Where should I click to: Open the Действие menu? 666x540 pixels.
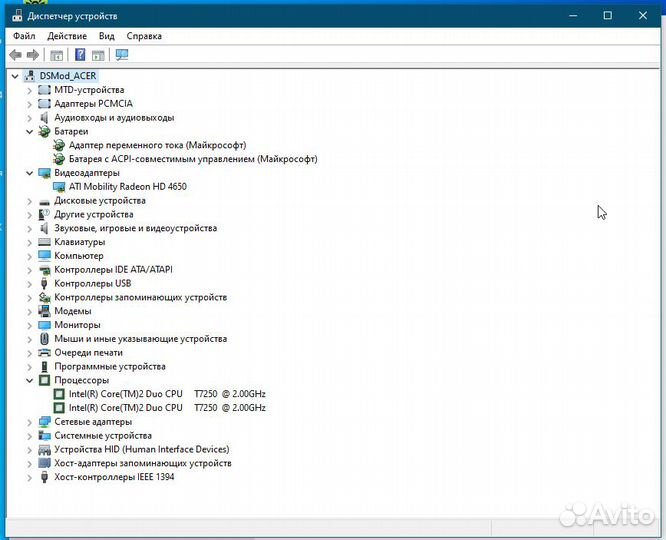click(67, 36)
